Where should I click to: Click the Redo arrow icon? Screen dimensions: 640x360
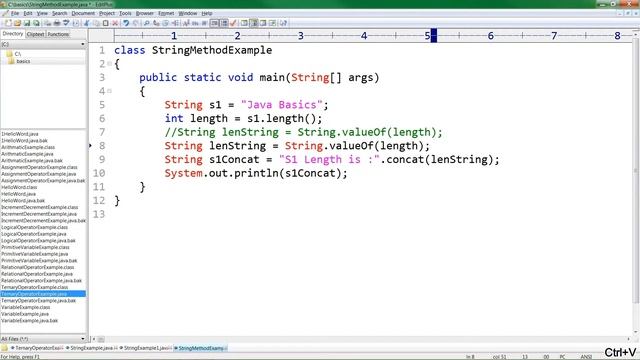136,23
